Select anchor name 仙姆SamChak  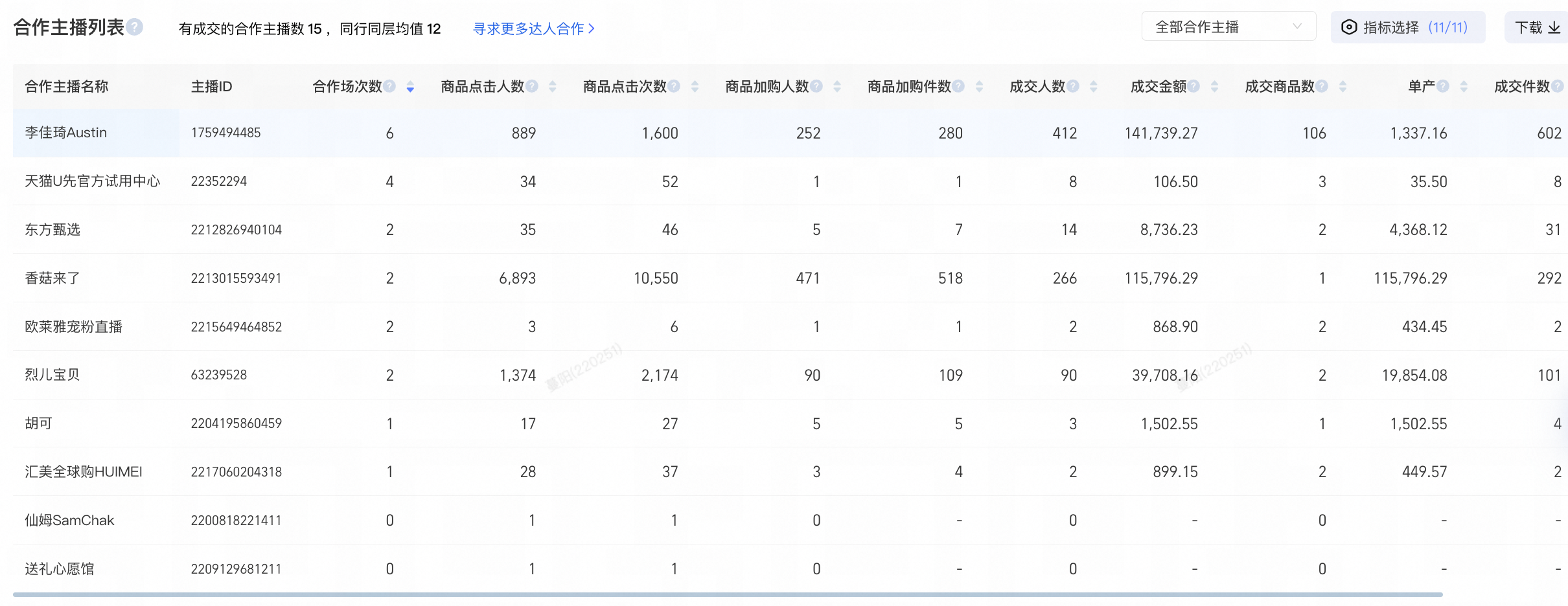(x=69, y=521)
